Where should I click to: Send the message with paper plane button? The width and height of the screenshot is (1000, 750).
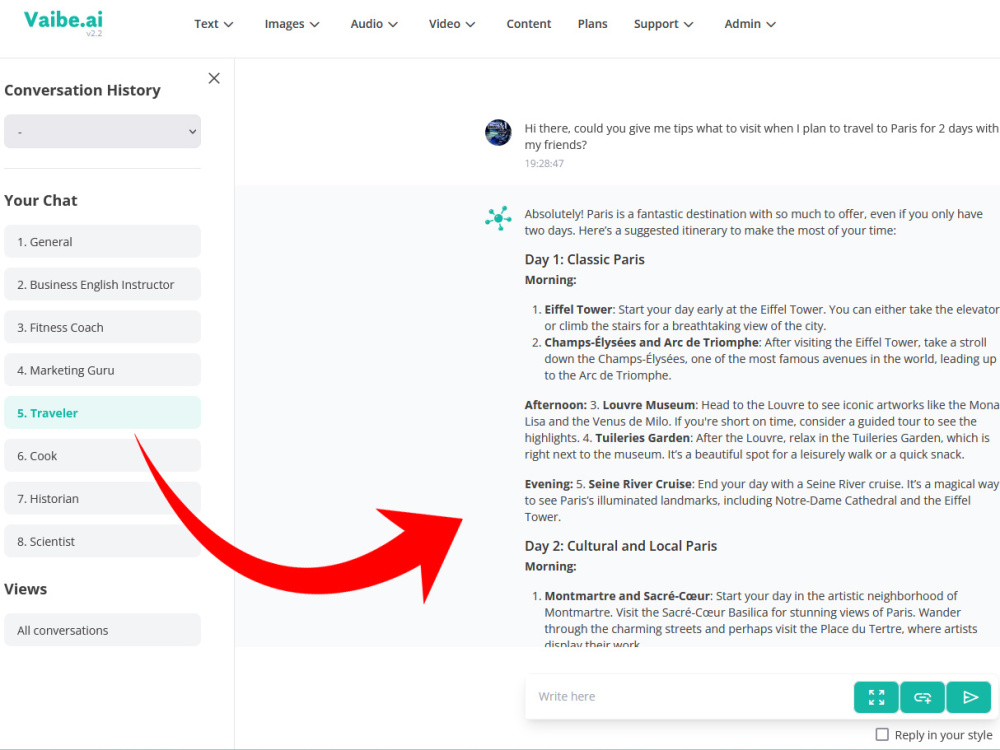point(969,697)
